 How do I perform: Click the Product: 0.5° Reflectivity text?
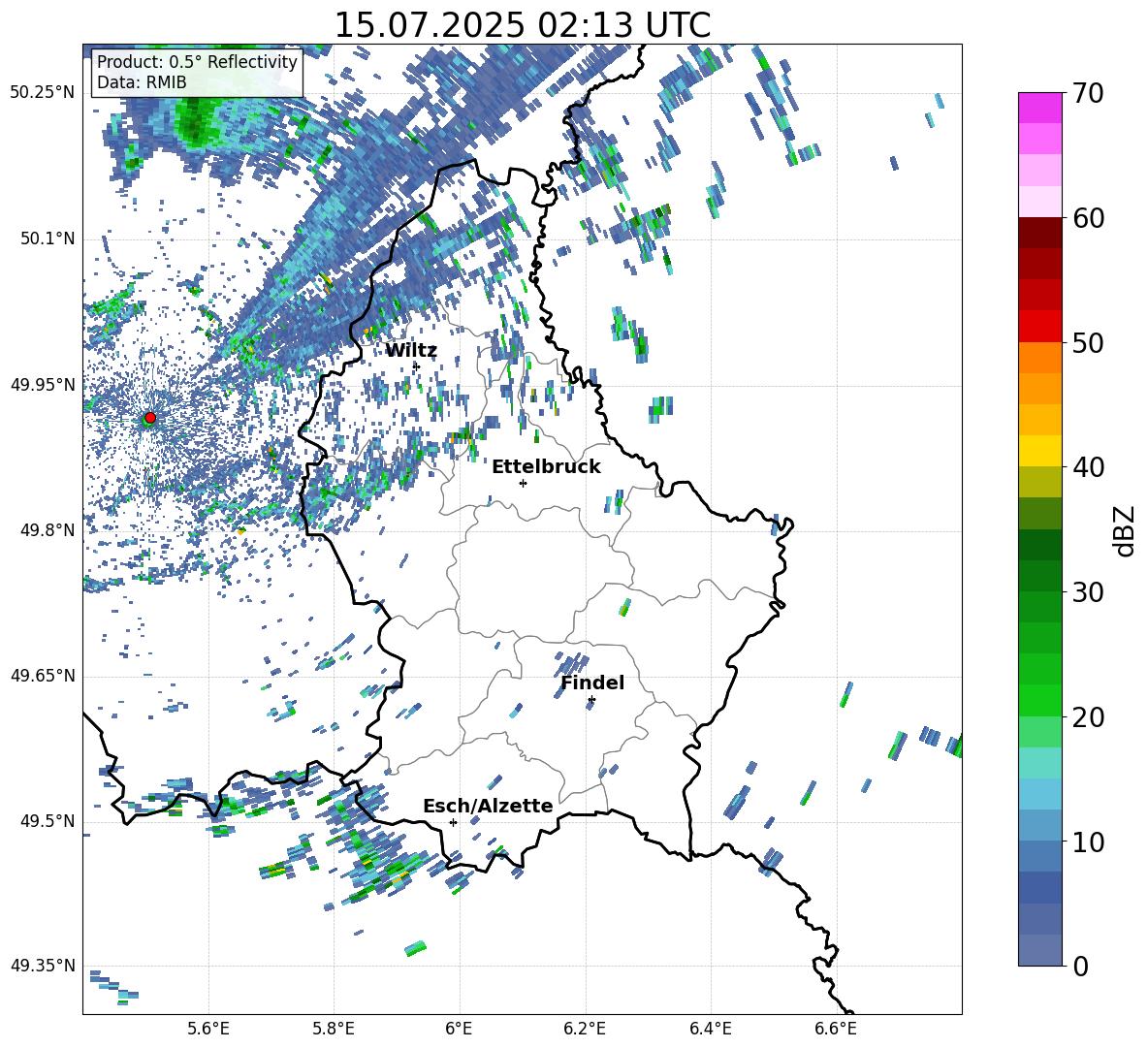tap(197, 61)
